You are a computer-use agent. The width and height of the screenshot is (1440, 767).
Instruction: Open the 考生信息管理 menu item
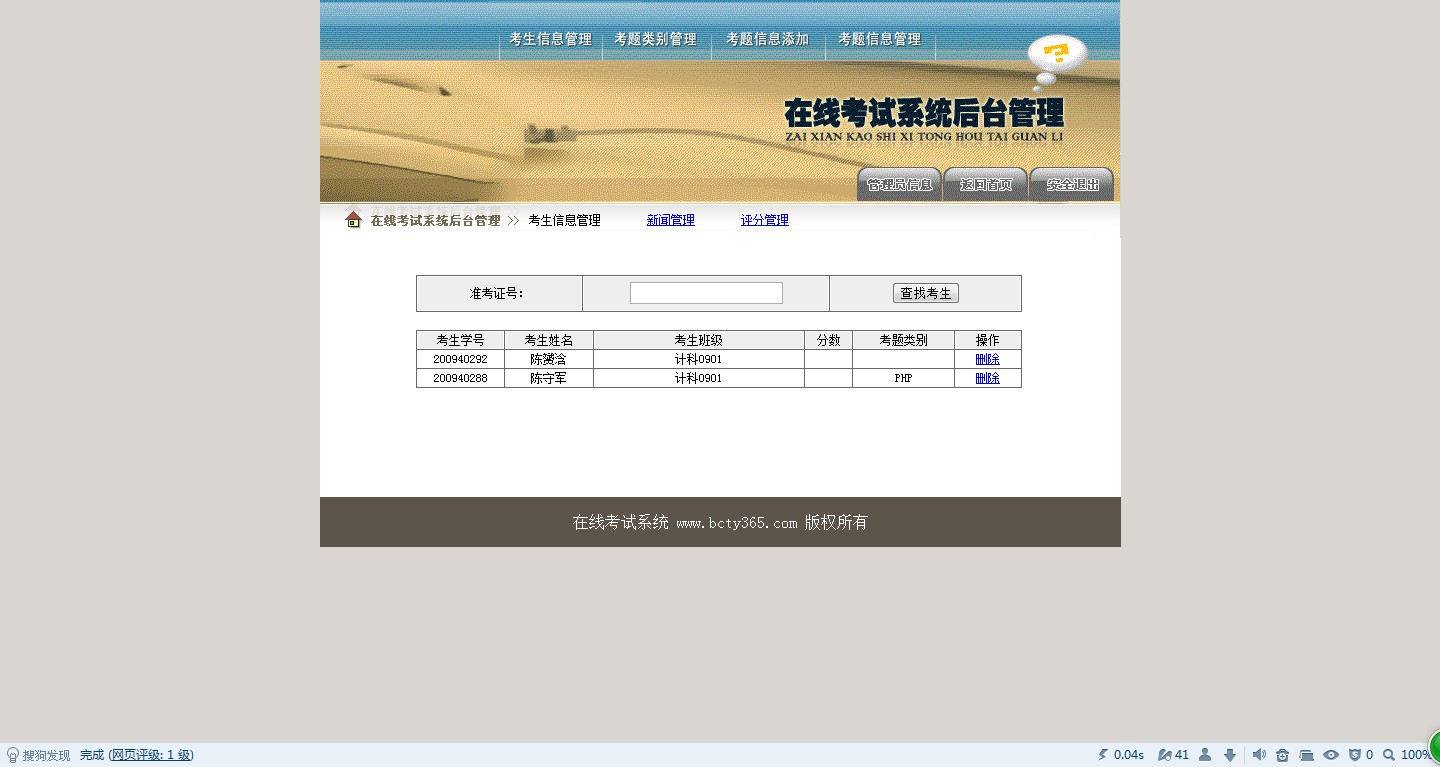point(550,40)
